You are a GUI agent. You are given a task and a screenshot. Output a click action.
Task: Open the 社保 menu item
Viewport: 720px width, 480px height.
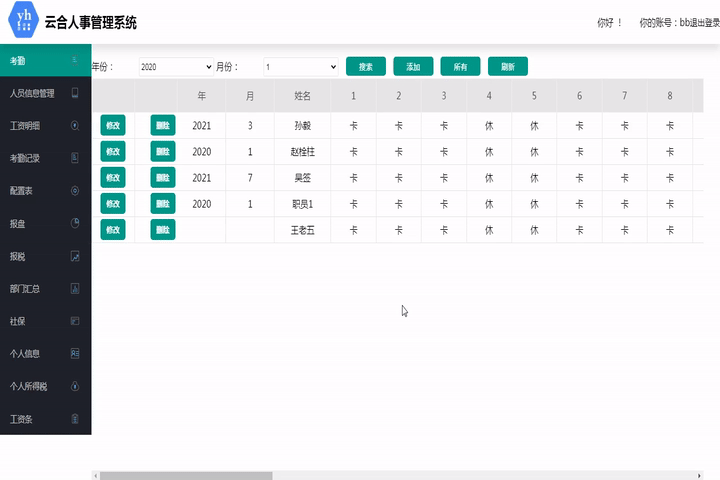click(17, 321)
